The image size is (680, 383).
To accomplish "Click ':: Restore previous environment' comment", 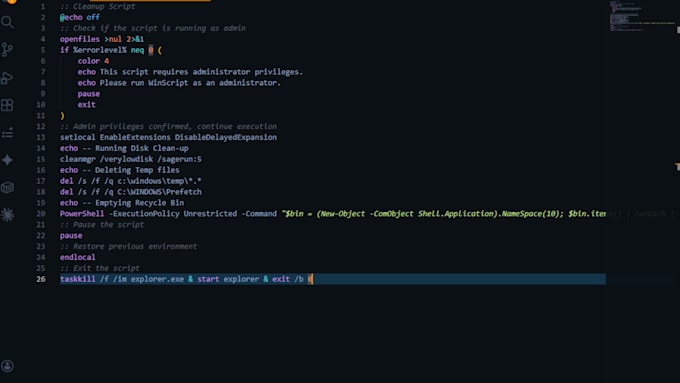I will (x=128, y=246).
